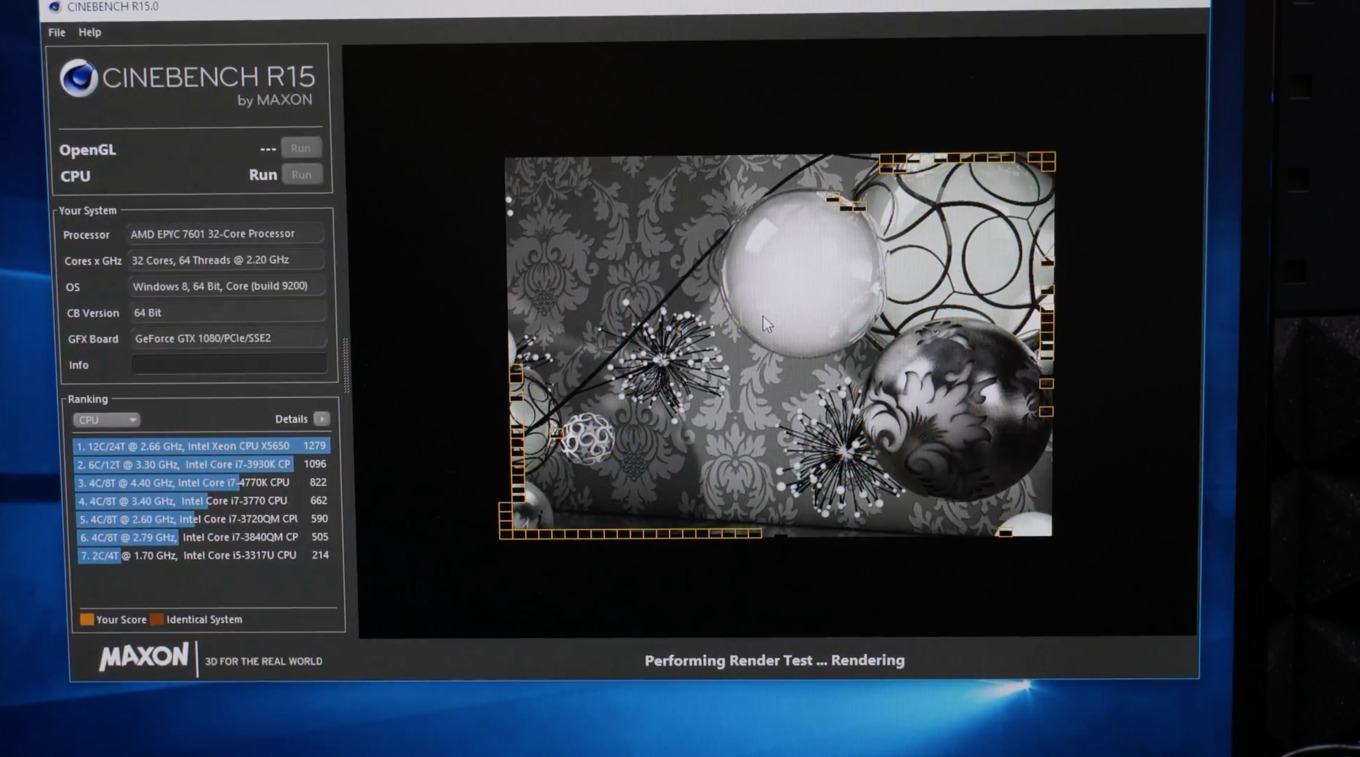Click the rendering preview image

click(777, 345)
